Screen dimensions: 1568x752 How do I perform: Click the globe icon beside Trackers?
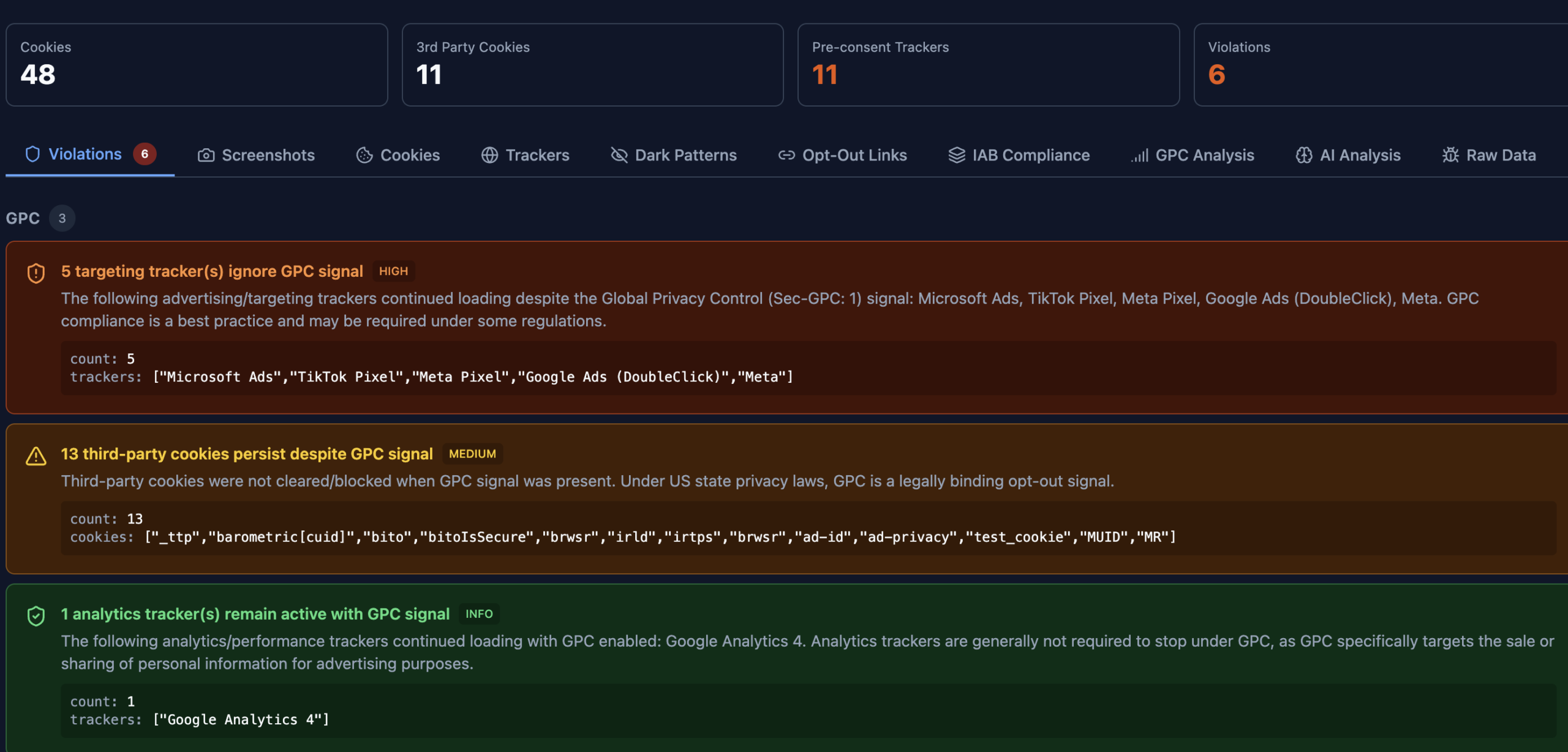point(489,156)
